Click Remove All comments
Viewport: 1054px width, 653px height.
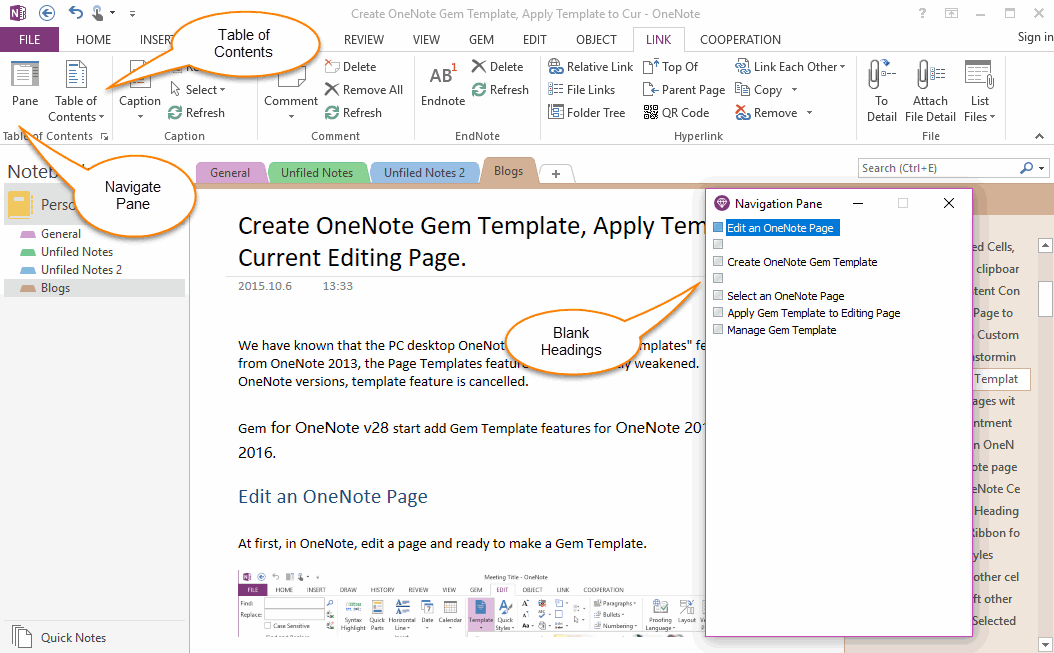click(364, 89)
